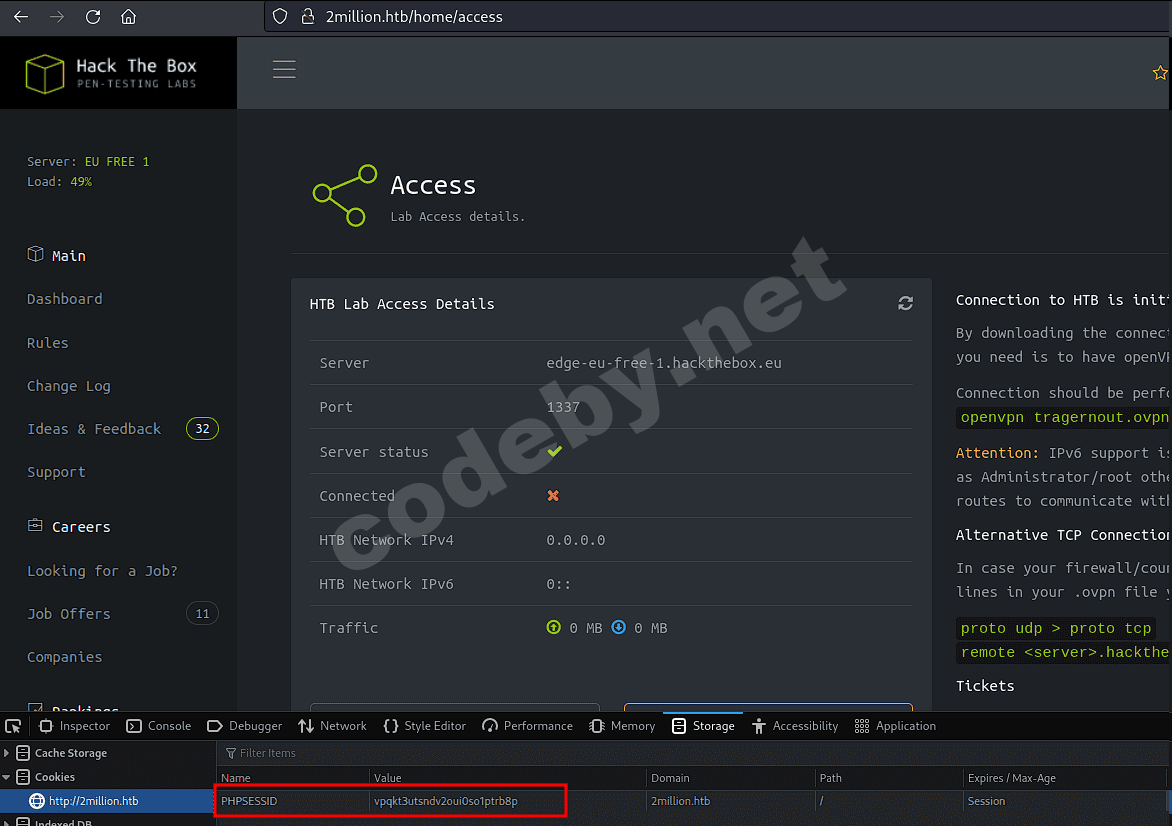
Task: Click the HTB Network IPv4 value 0.0.0.0
Action: 576,540
